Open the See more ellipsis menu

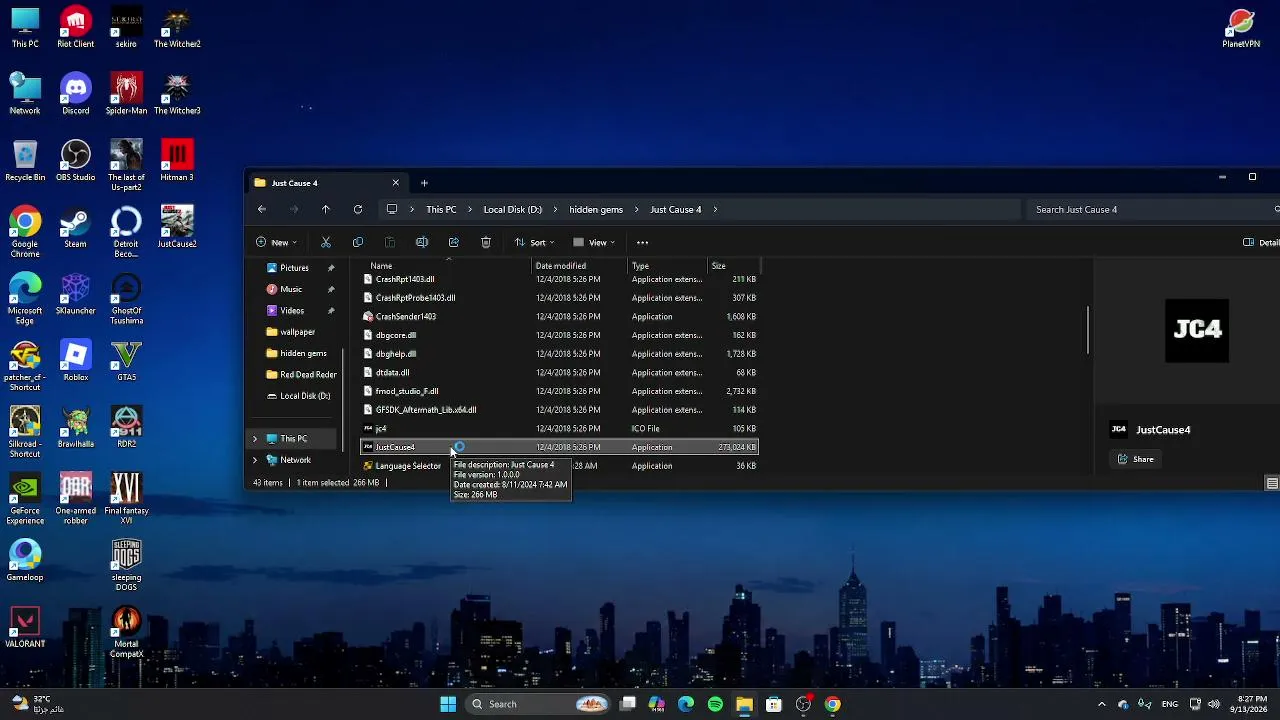point(643,242)
